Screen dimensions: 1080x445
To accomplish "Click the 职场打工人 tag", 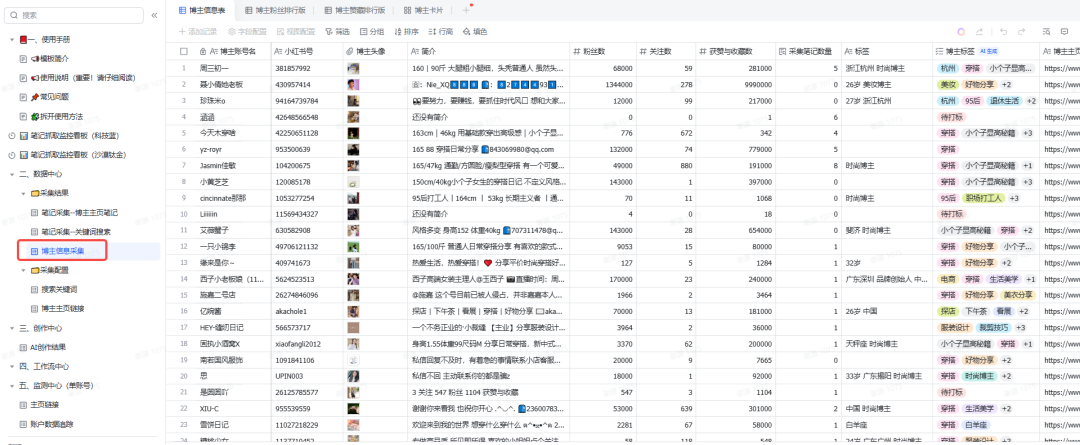I will [x=983, y=198].
